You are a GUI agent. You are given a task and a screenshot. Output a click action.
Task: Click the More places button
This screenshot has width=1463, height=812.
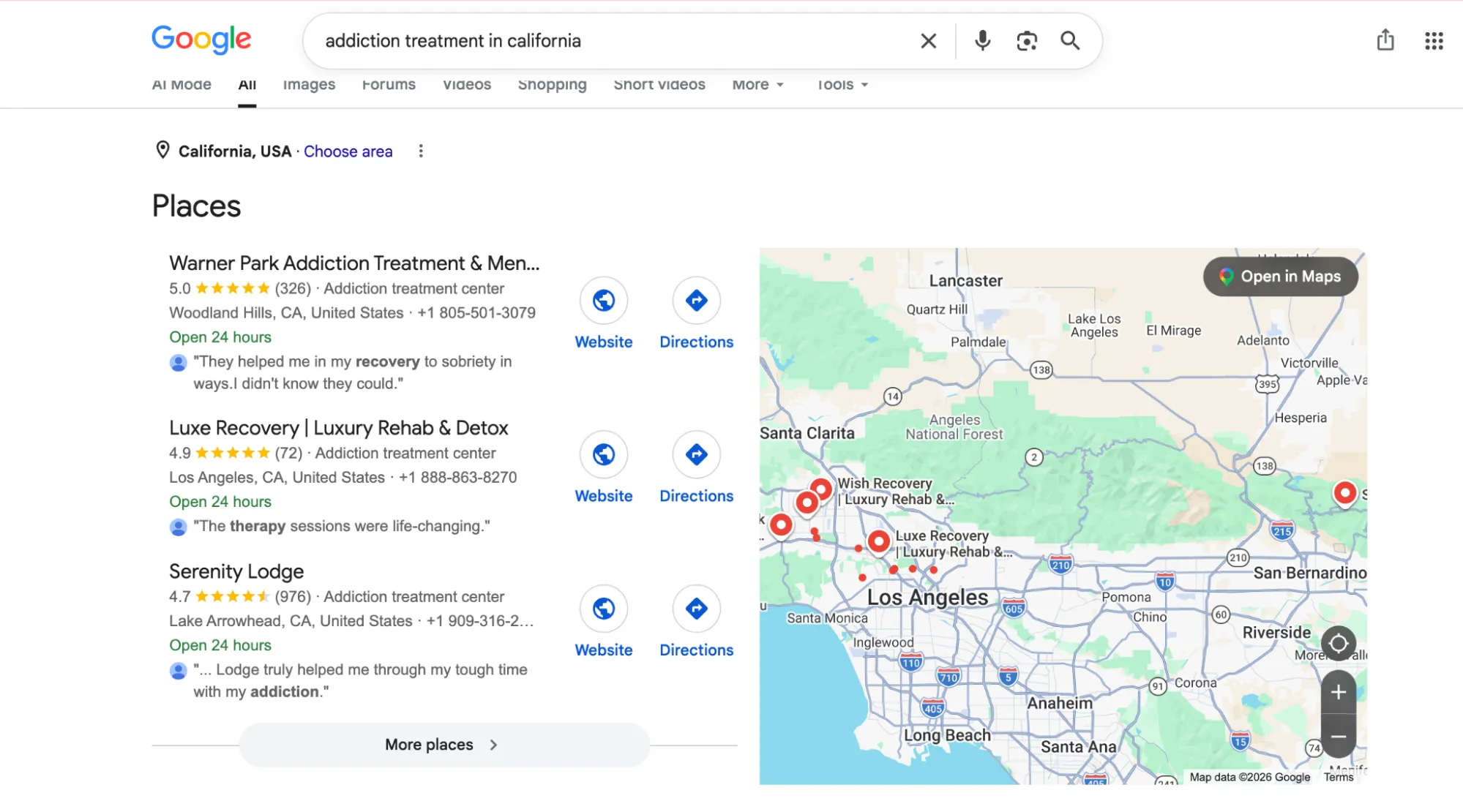[x=444, y=745]
